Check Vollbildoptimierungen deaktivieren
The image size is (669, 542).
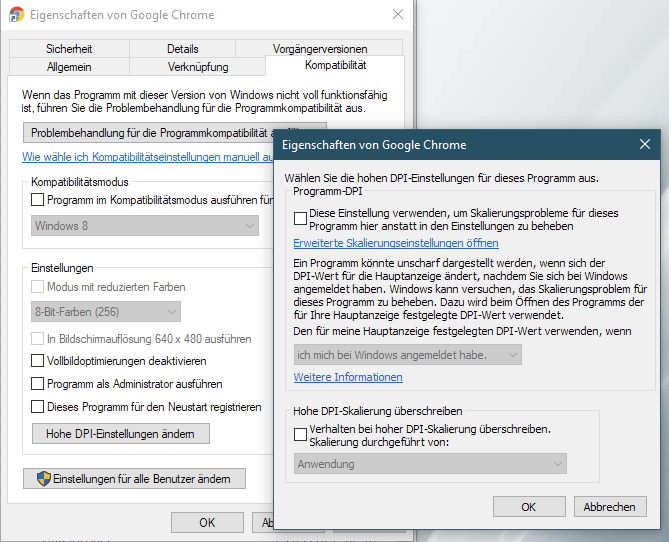pos(38,361)
